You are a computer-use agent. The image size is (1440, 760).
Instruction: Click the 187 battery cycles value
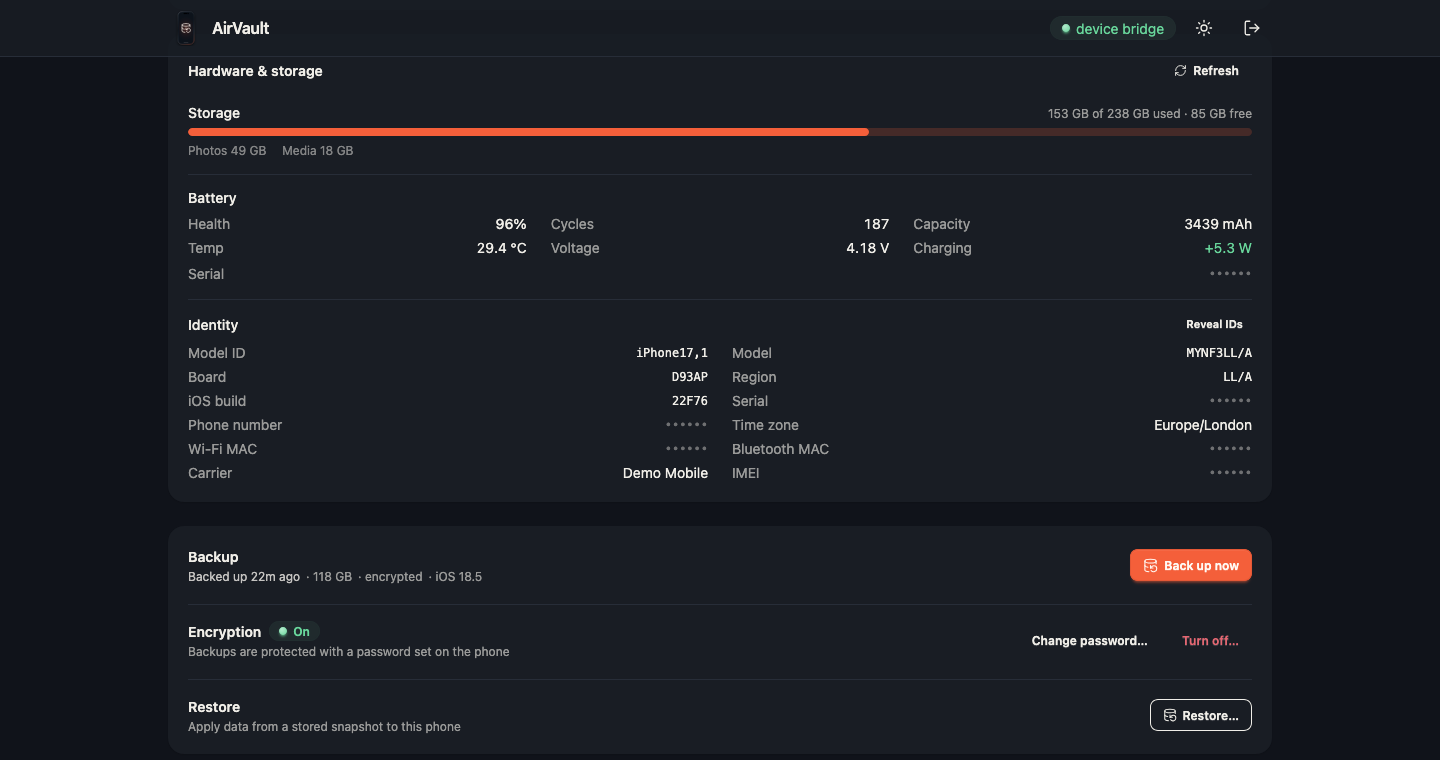click(877, 224)
